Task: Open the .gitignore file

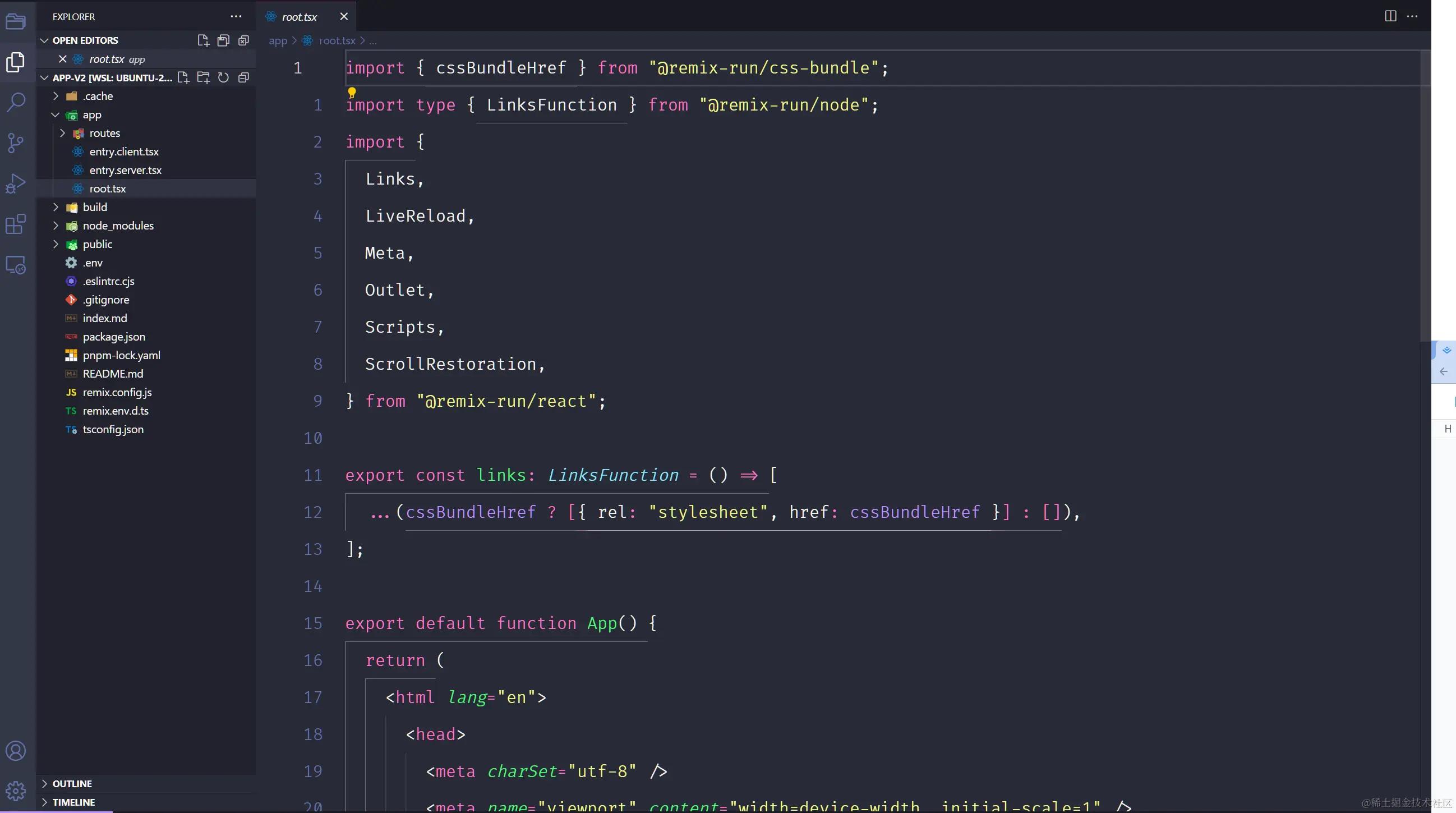Action: coord(146,300)
